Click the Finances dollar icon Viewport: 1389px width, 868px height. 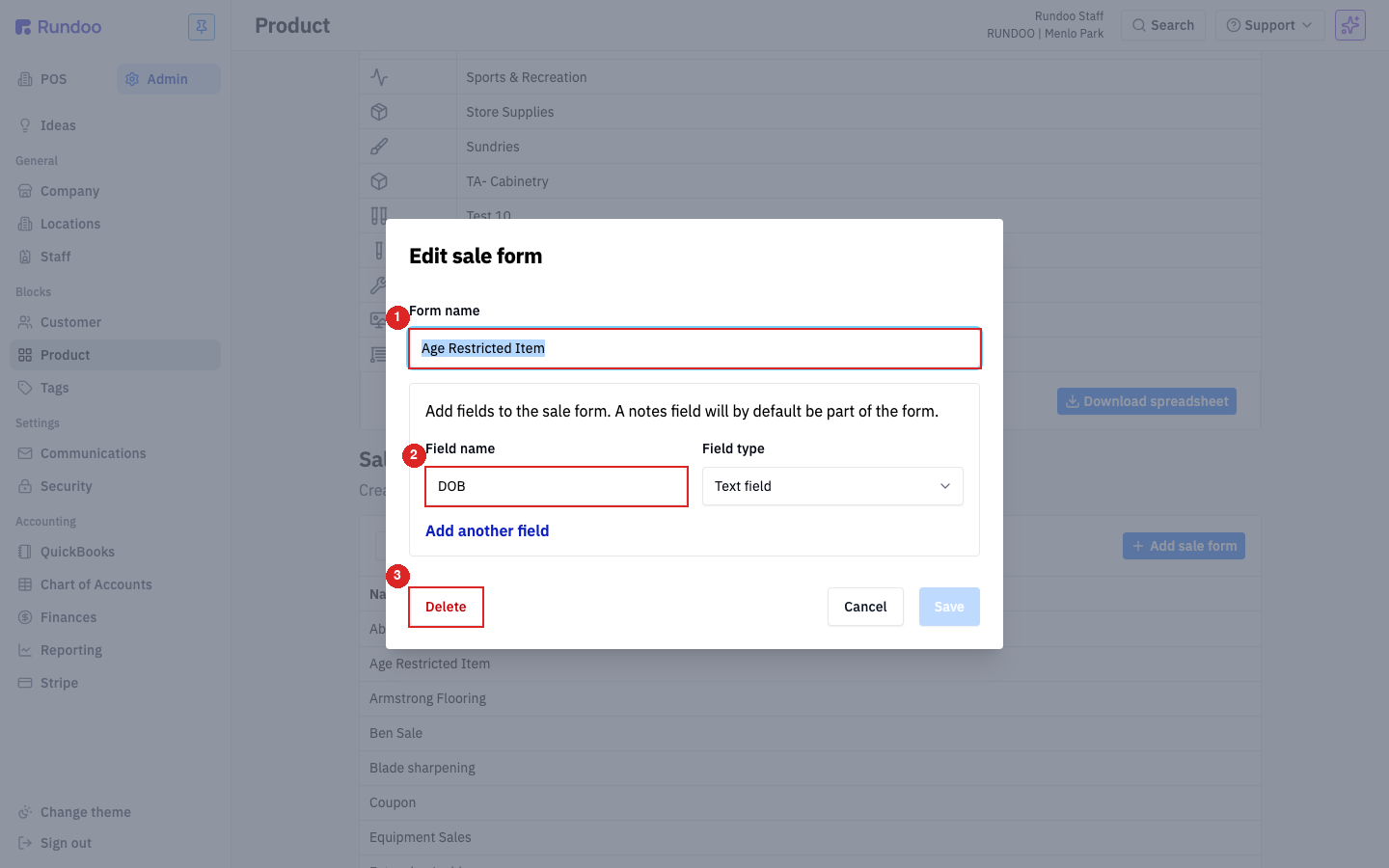(25, 617)
